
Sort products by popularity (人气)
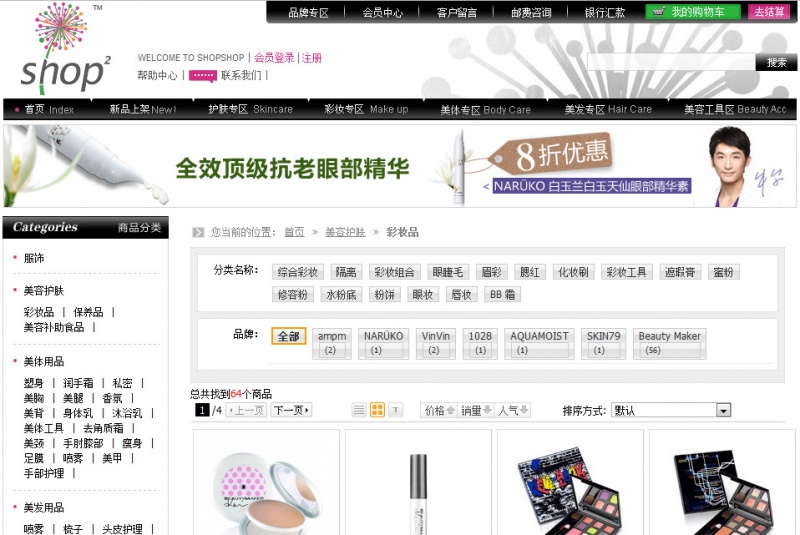pyautogui.click(x=513, y=410)
